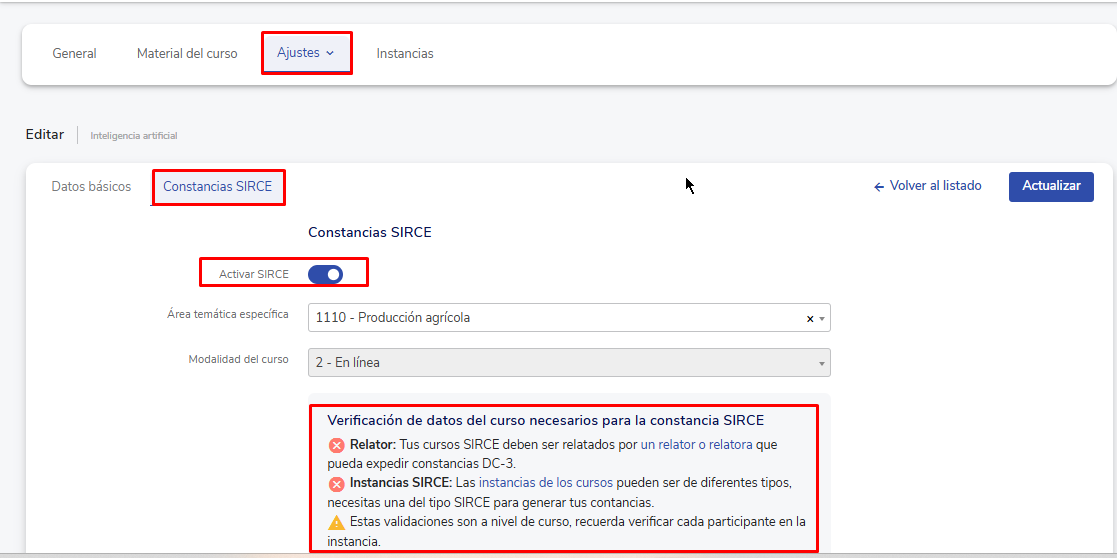This screenshot has width=1117, height=558.
Task: Click the 'Inteligencia artificial' course name
Action: [x=133, y=135]
